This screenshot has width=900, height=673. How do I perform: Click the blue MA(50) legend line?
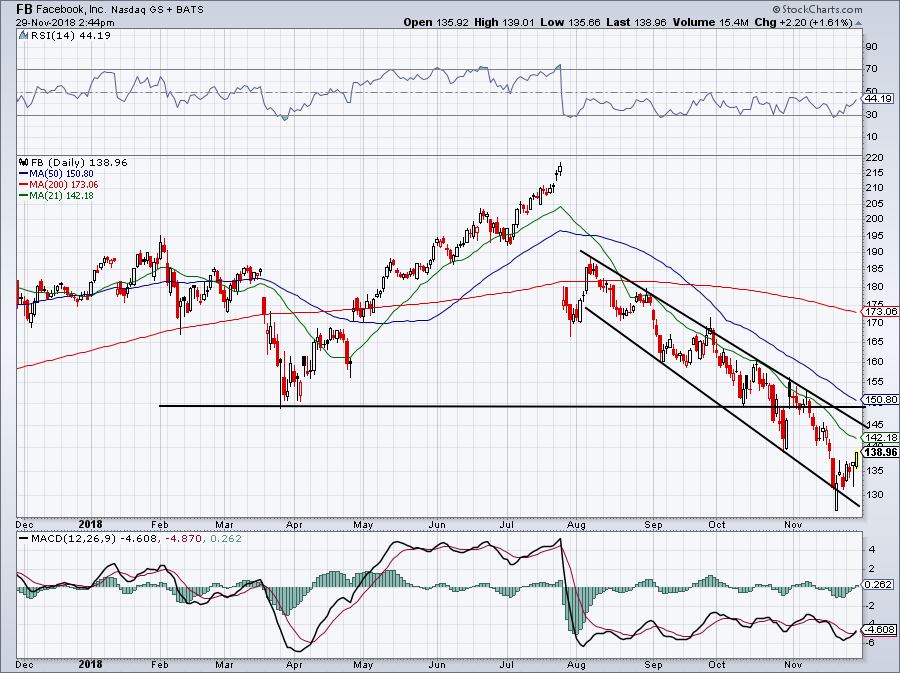click(x=24, y=174)
